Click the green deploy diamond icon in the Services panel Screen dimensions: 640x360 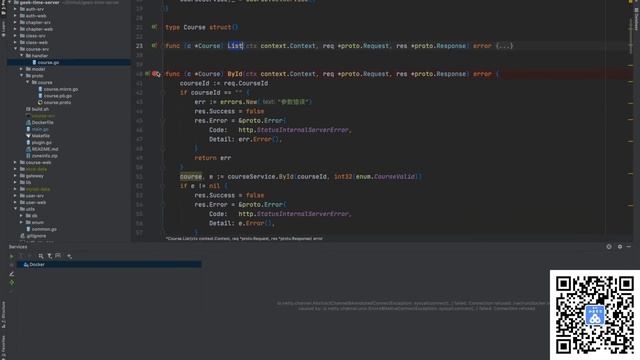pyautogui.click(x=11, y=282)
